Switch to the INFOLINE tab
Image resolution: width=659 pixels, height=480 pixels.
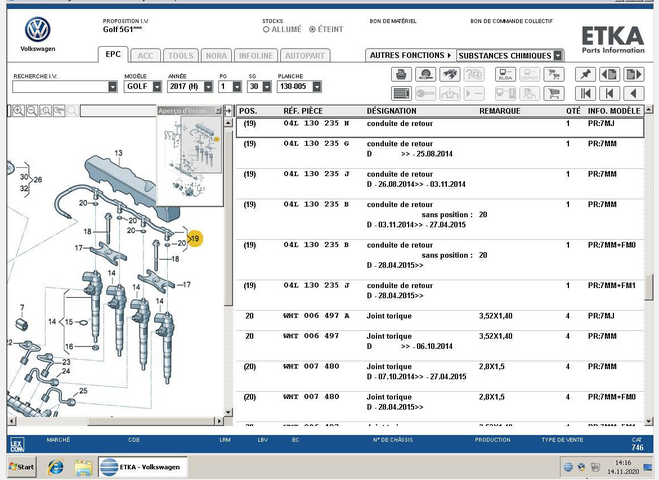pos(256,55)
